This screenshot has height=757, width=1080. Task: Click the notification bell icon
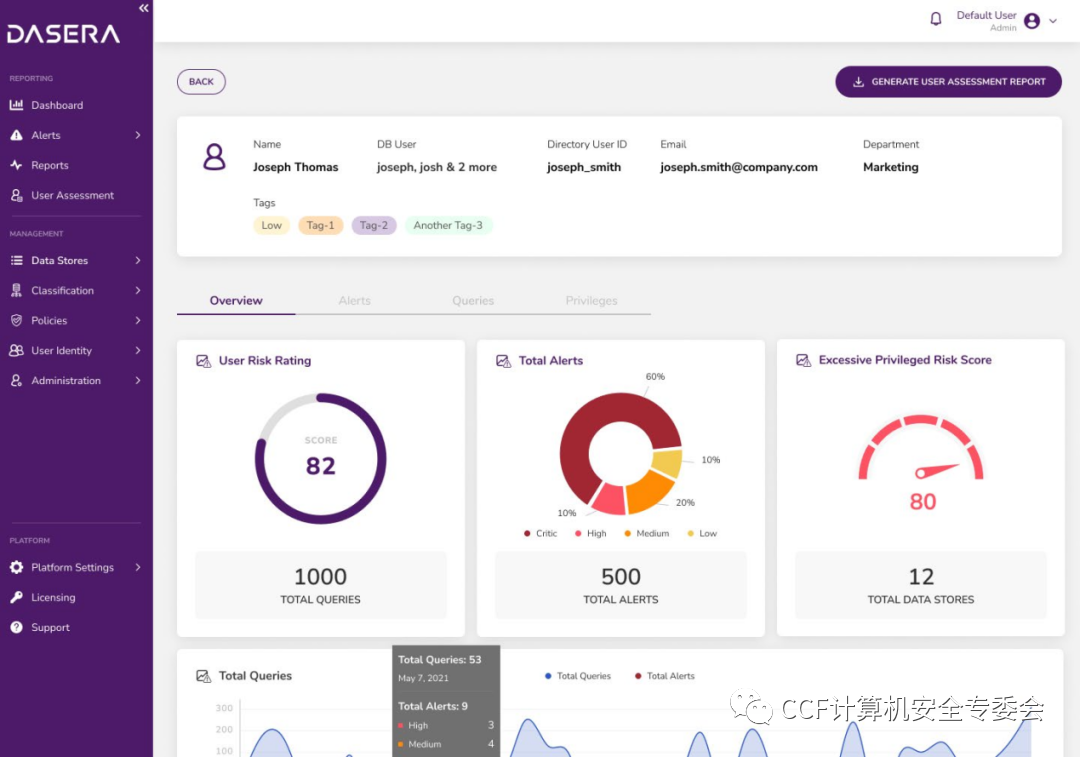tap(935, 19)
